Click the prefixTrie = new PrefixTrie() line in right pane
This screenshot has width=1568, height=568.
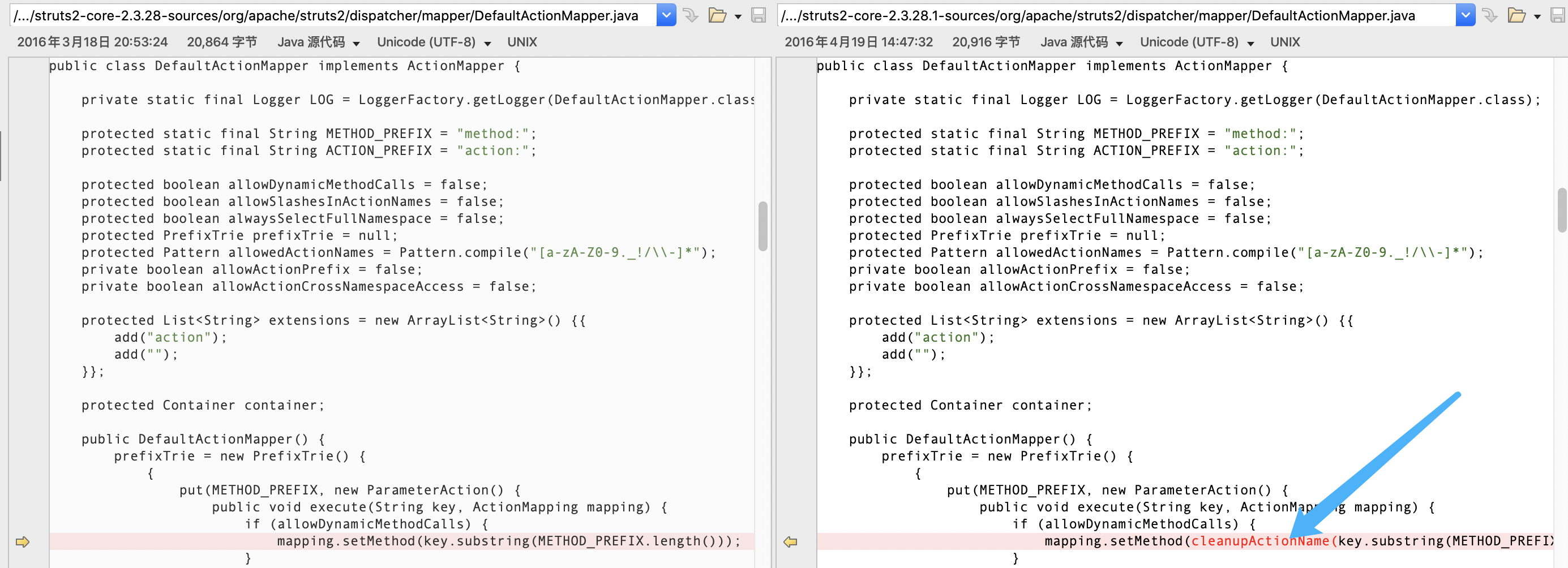pyautogui.click(x=1008, y=457)
